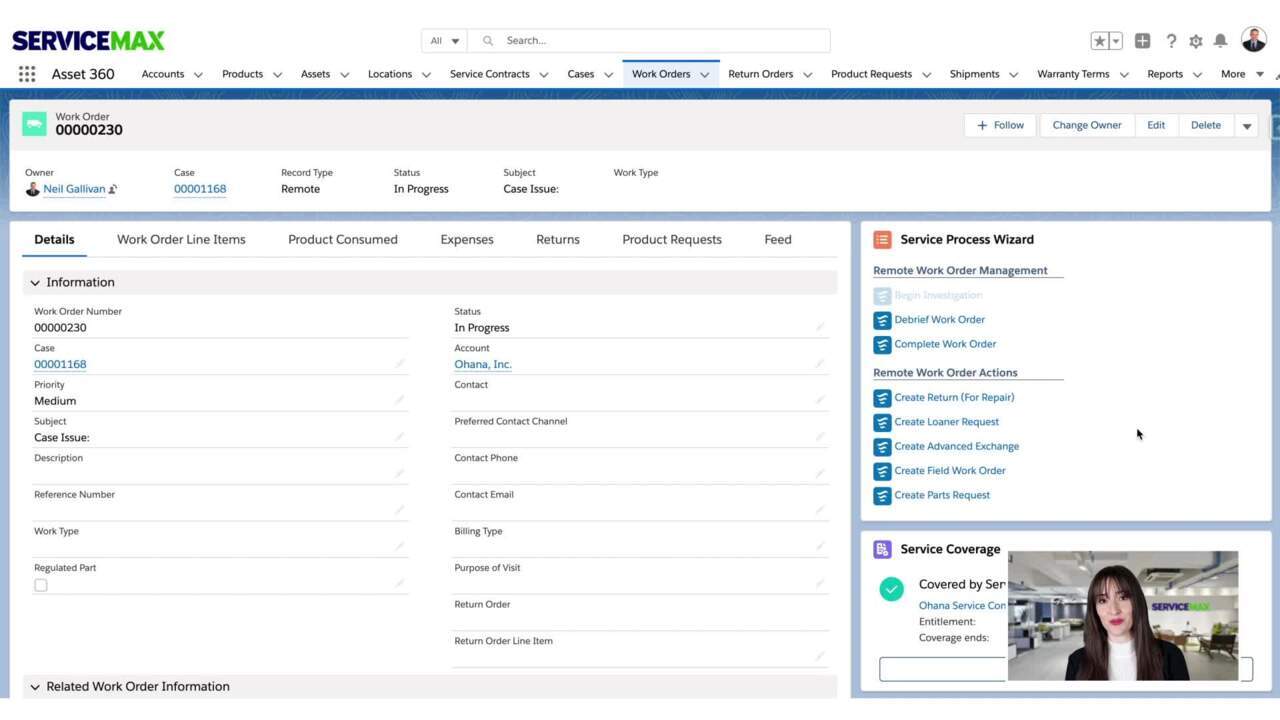The image size is (1280, 720).
Task: Click the Create Advanced Exchange icon
Action: tap(882, 447)
